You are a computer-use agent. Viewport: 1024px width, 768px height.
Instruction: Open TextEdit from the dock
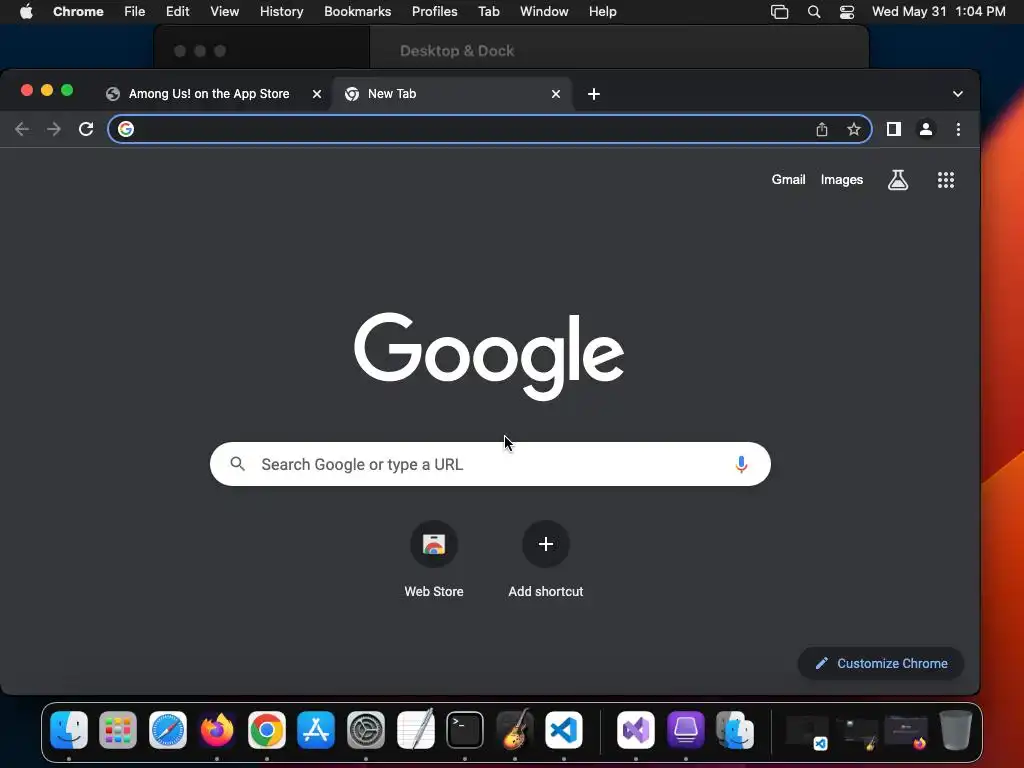(415, 730)
